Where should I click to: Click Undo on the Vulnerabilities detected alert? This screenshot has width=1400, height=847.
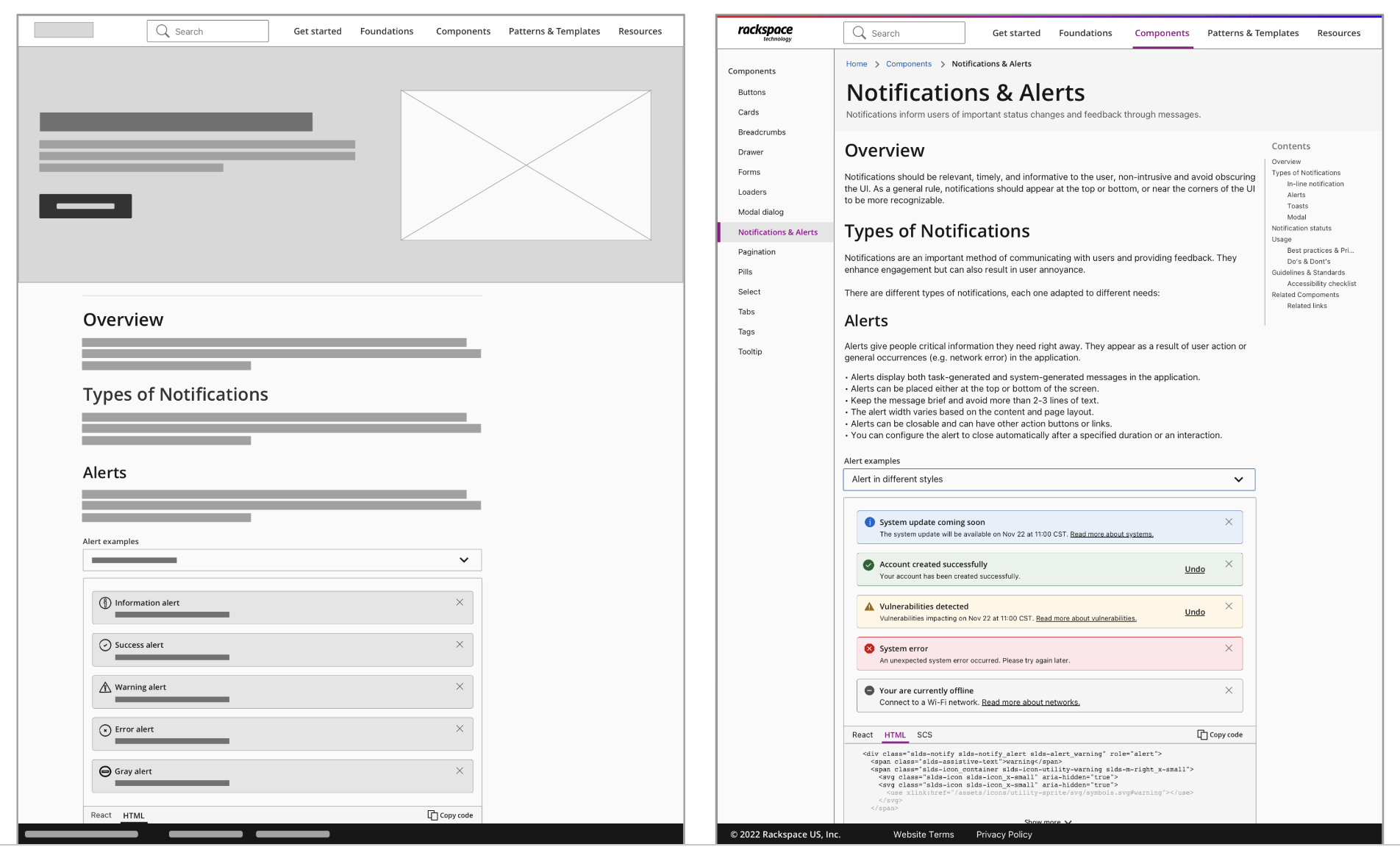coord(1194,612)
